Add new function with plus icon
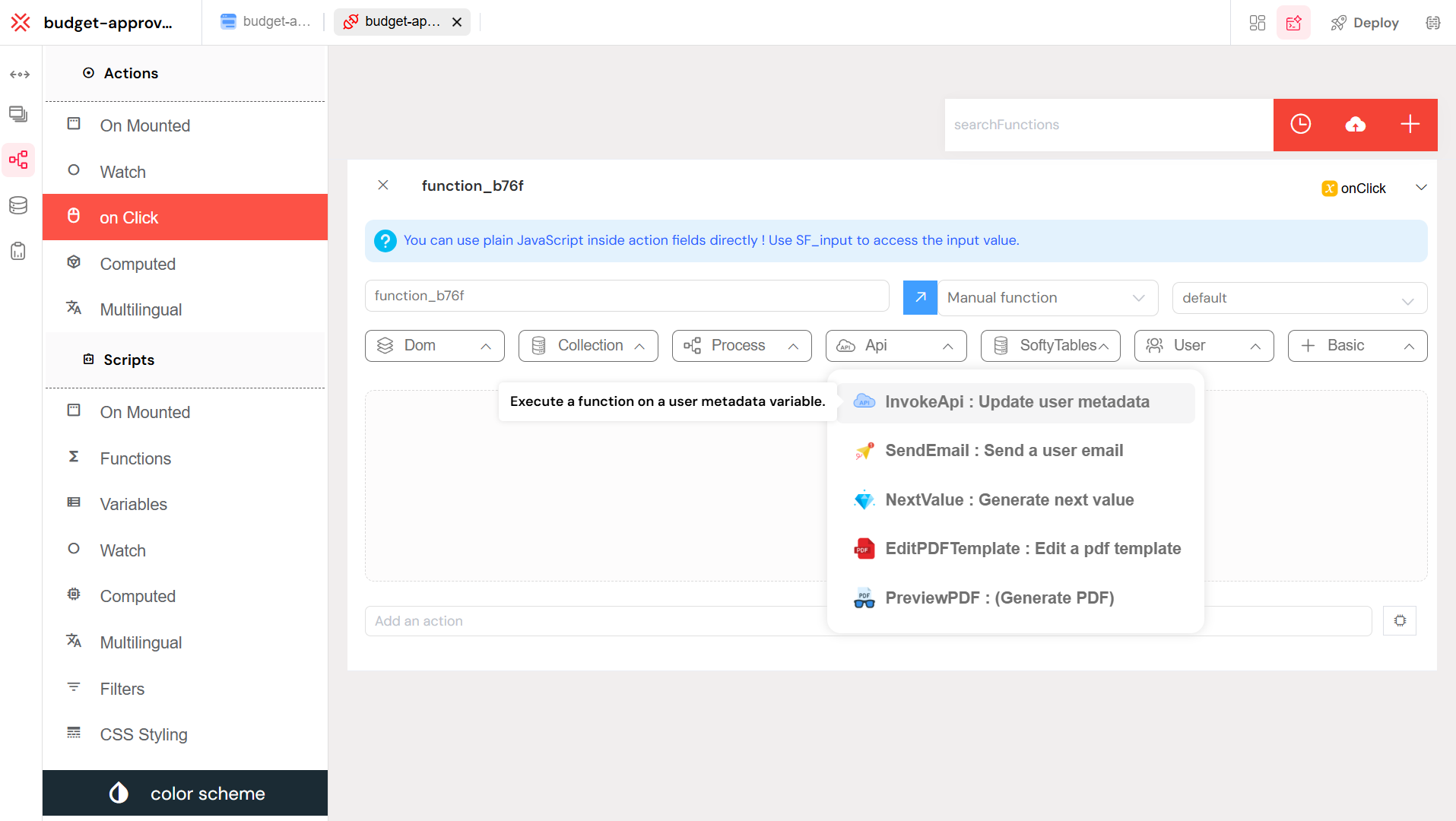Image resolution: width=1456 pixels, height=821 pixels. (x=1410, y=125)
